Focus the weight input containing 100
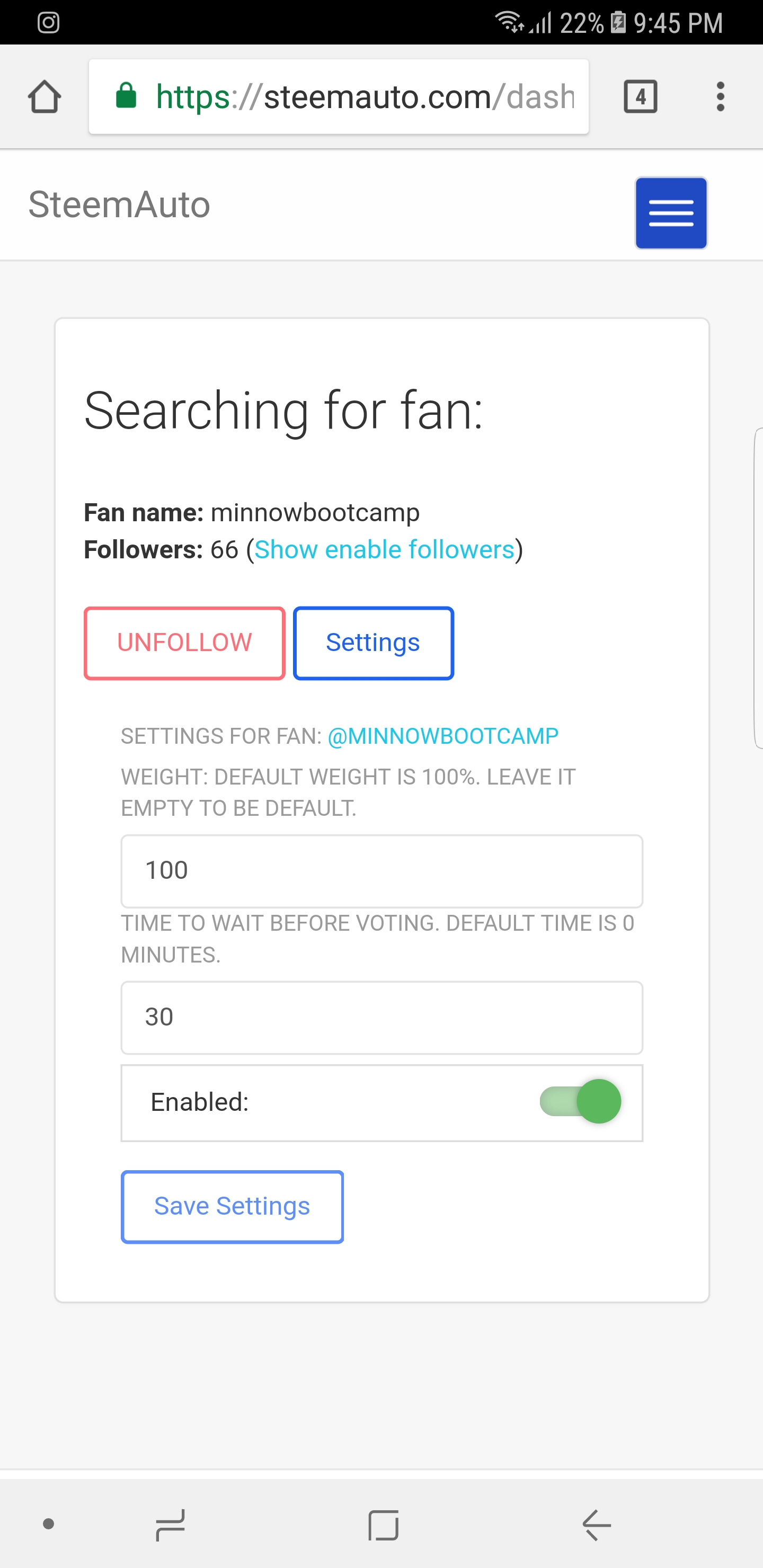Image resolution: width=763 pixels, height=1568 pixels. coord(382,871)
